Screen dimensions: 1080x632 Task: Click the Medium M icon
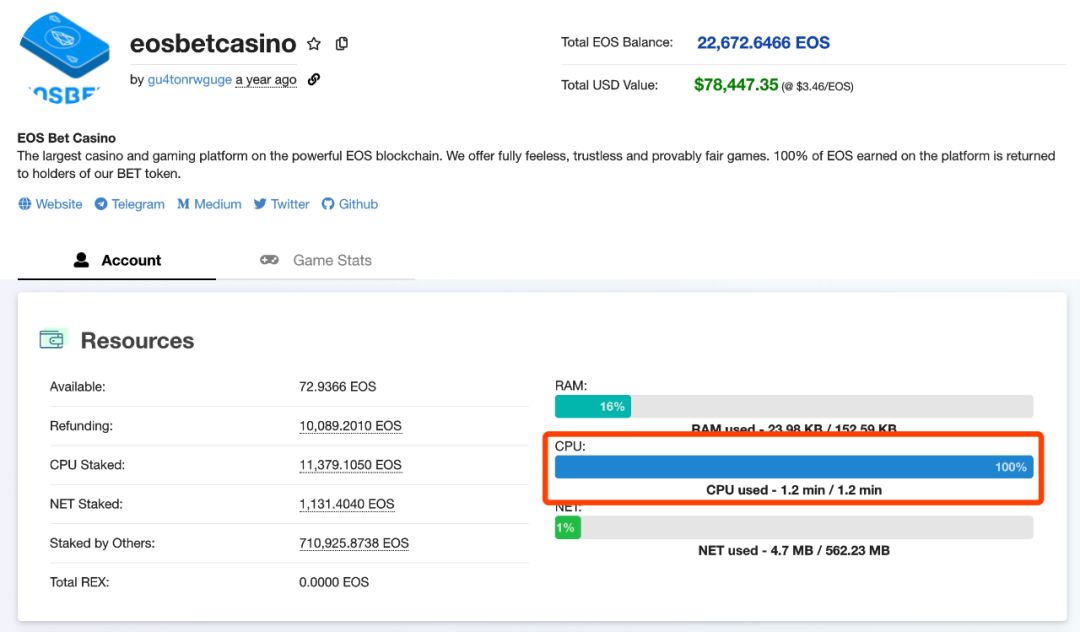(x=183, y=204)
